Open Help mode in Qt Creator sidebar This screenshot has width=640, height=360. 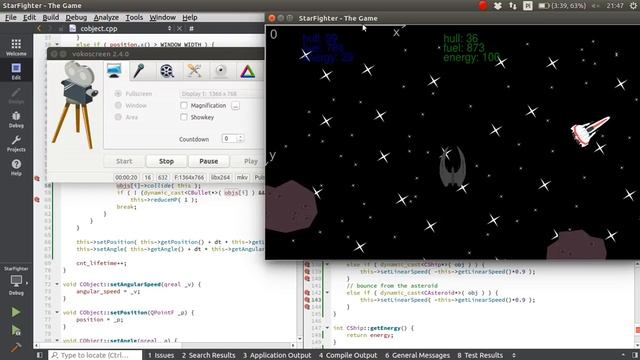coord(16,167)
